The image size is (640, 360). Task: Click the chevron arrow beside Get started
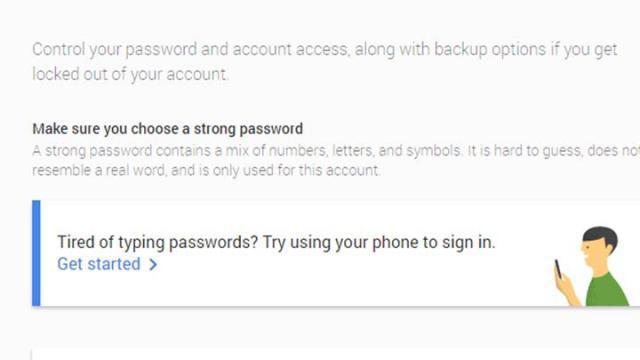(x=153, y=264)
